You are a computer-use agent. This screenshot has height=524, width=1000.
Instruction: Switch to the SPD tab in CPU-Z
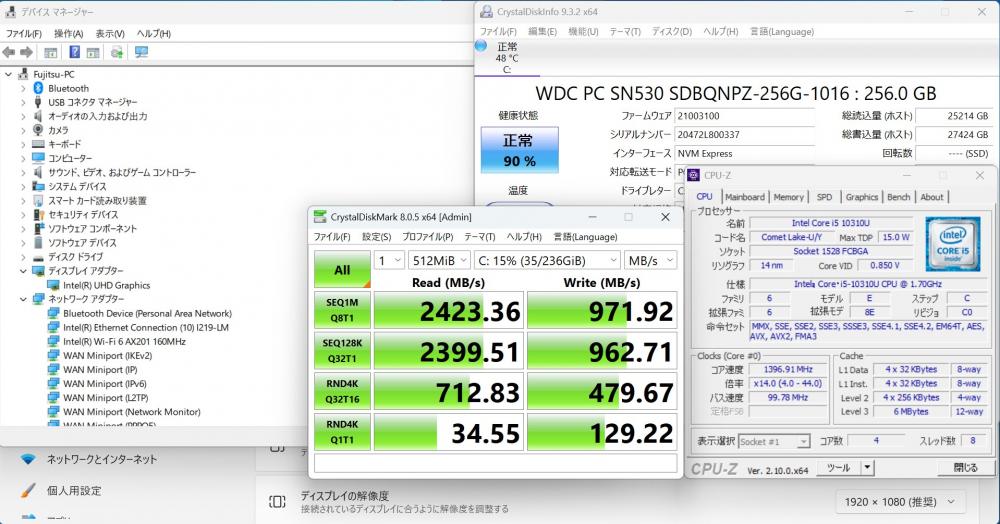pyautogui.click(x=824, y=197)
